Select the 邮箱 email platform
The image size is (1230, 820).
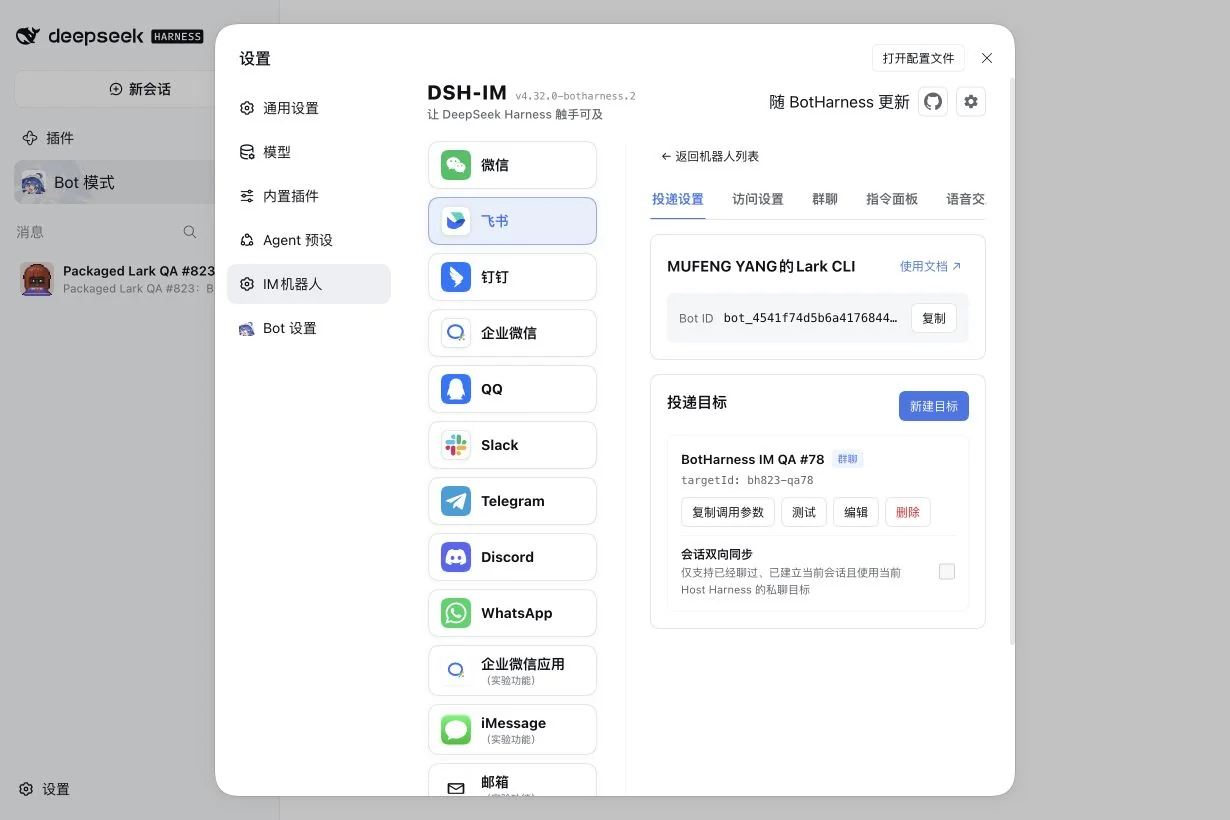click(x=512, y=780)
